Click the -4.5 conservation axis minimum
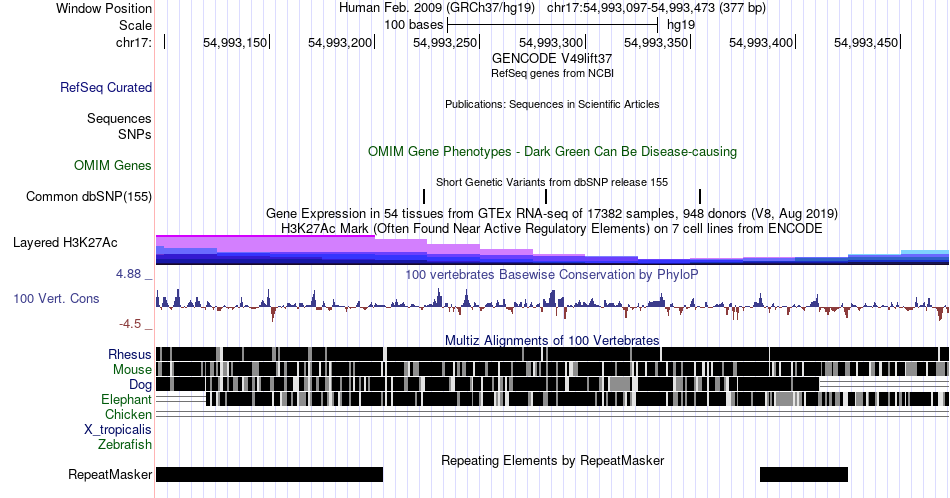Image resolution: width=950 pixels, height=498 pixels. point(130,324)
